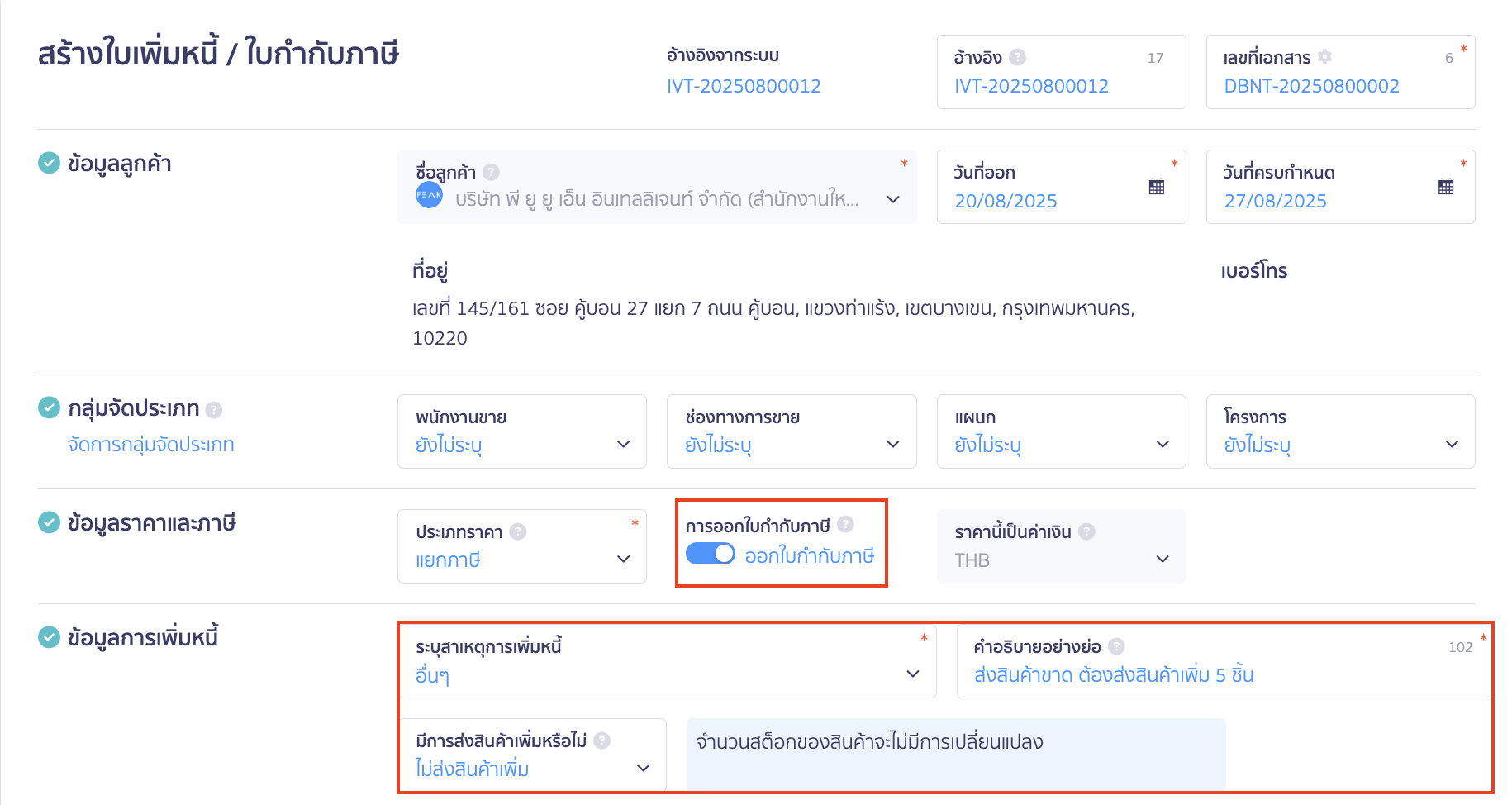The width and height of the screenshot is (1512, 805).
Task: Expand the มีการส่งสินค้าเพิ่มหรือไม่ dropdown
Action: (642, 768)
